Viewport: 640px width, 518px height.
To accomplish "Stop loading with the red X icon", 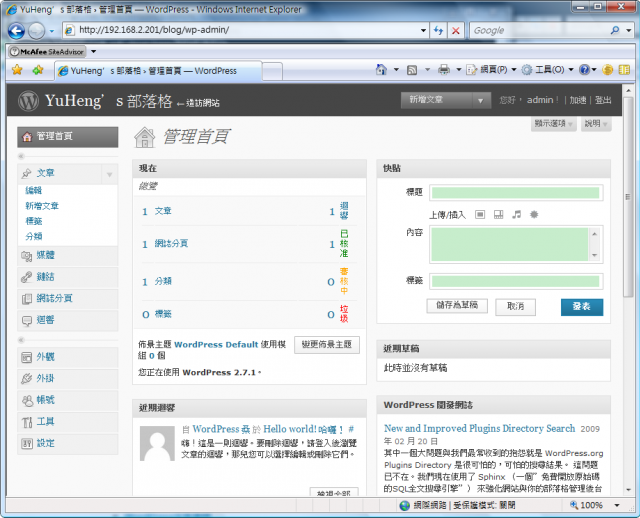I will pyautogui.click(x=456, y=30).
